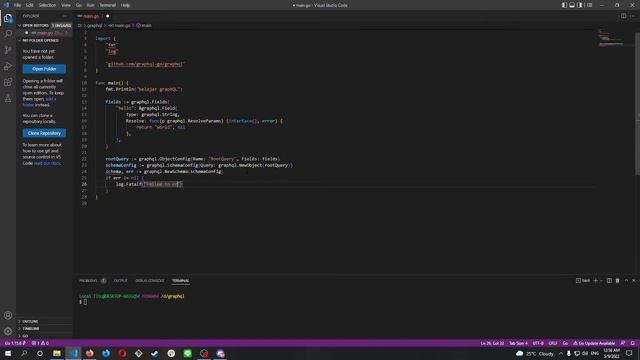
Task: Change UTF-8 encoding in status bar
Action: click(538, 343)
